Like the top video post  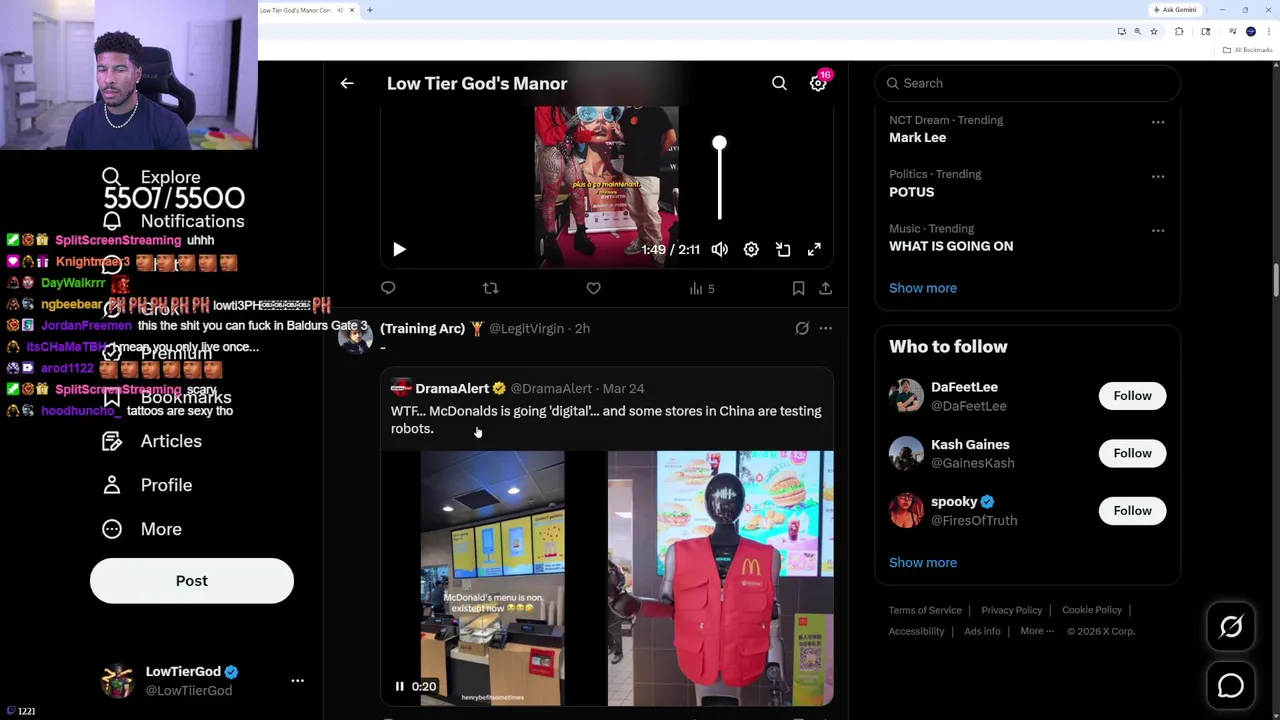[x=593, y=288]
